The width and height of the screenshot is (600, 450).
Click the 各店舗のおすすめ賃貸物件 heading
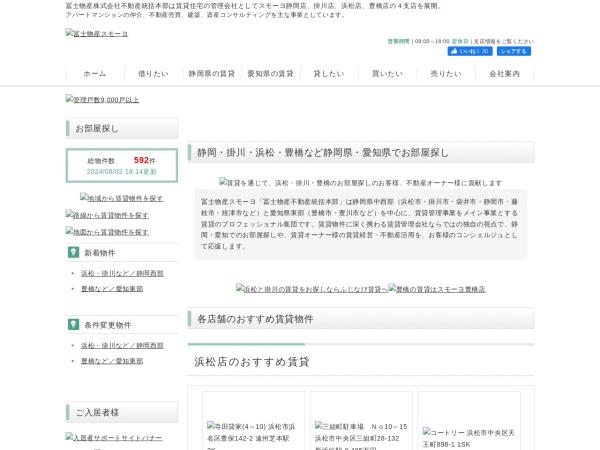tap(361, 318)
